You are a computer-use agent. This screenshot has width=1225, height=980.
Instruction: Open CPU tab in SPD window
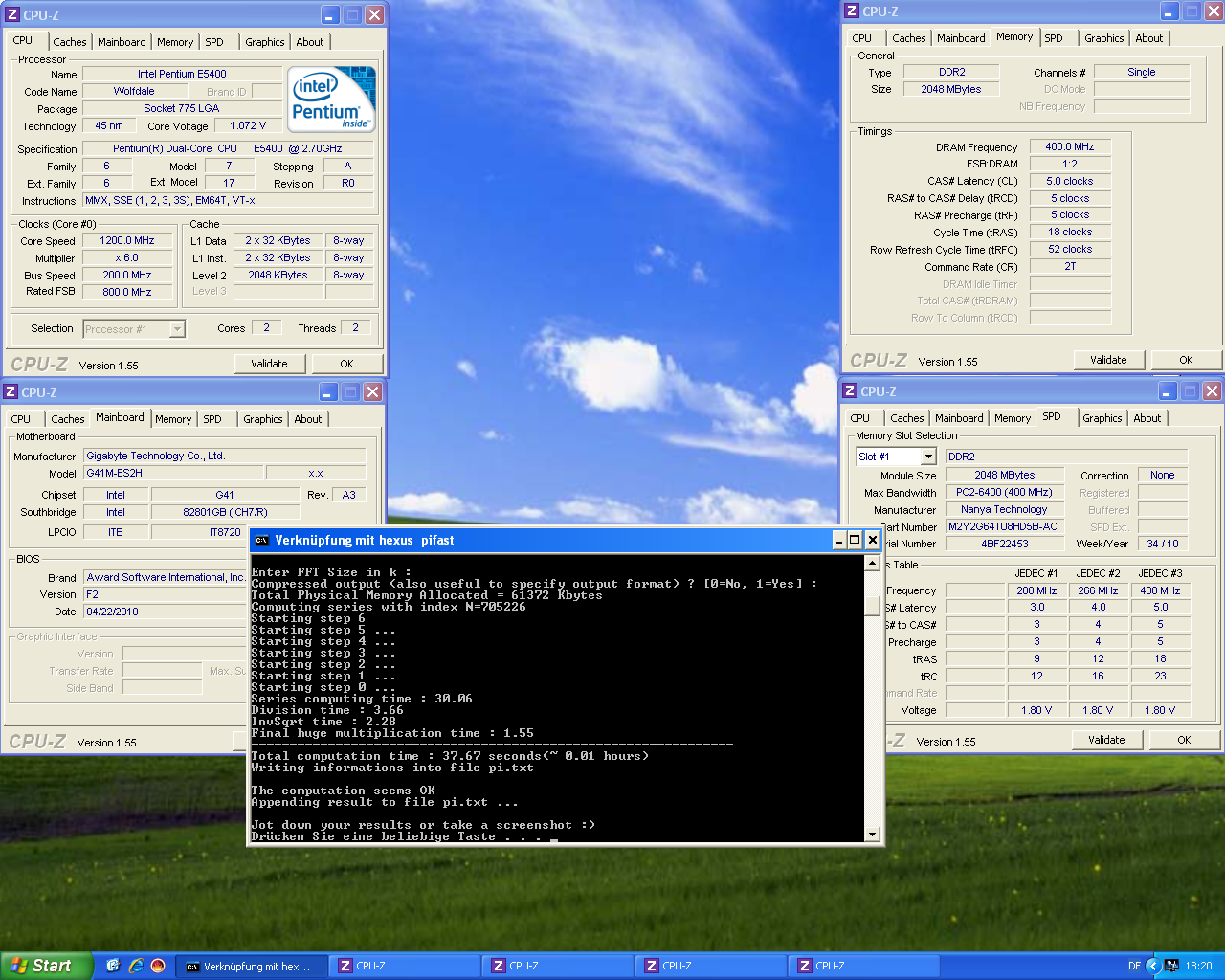[860, 418]
